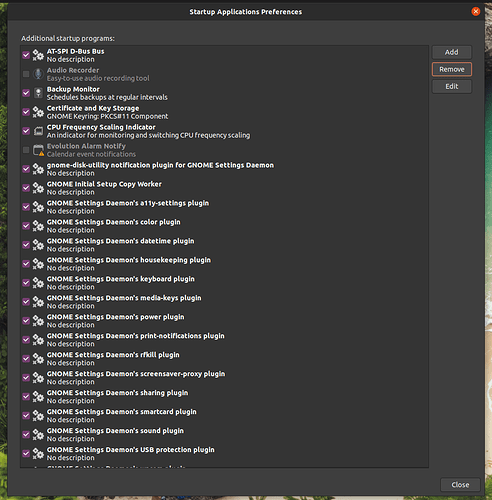Enable Evolution Alarm Notify checkbox

pyautogui.click(x=26, y=150)
